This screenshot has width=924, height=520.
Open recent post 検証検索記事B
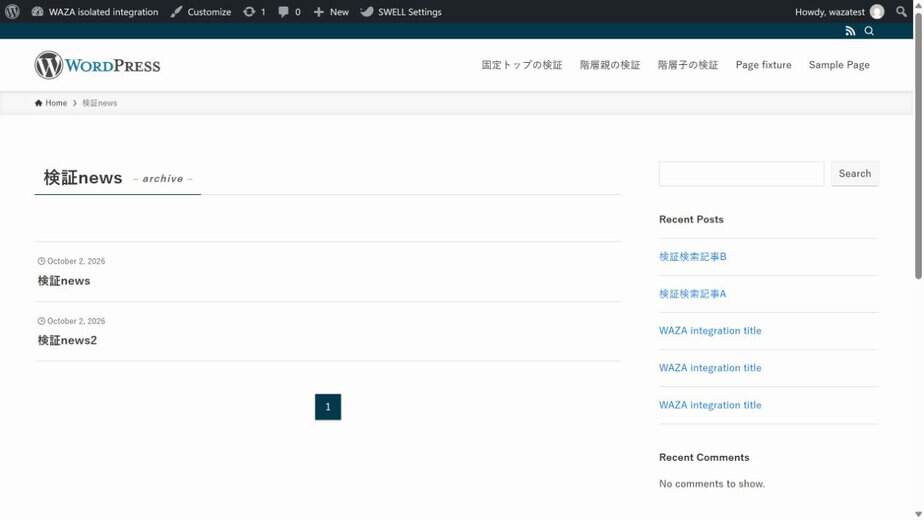692,256
